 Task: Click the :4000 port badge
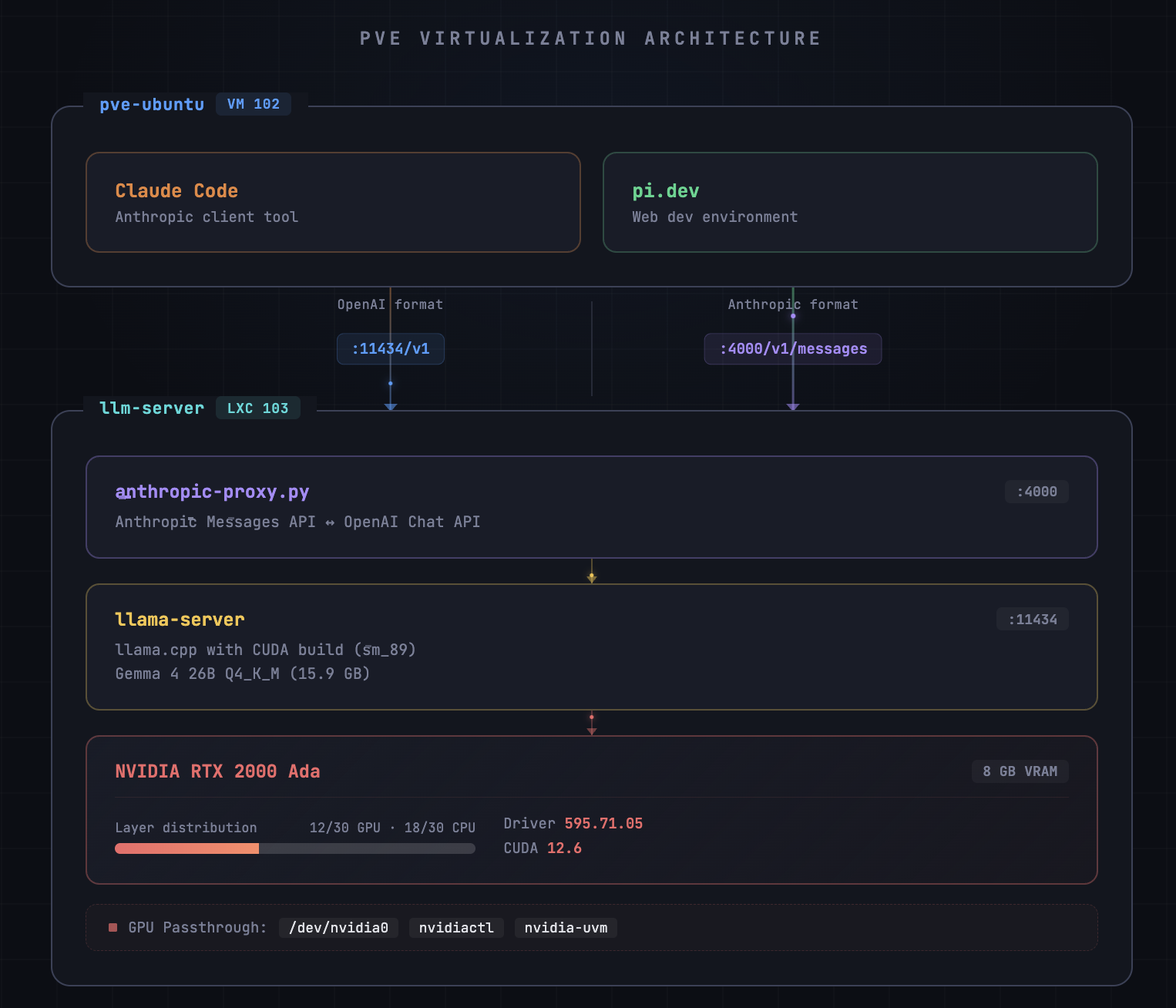1037,492
